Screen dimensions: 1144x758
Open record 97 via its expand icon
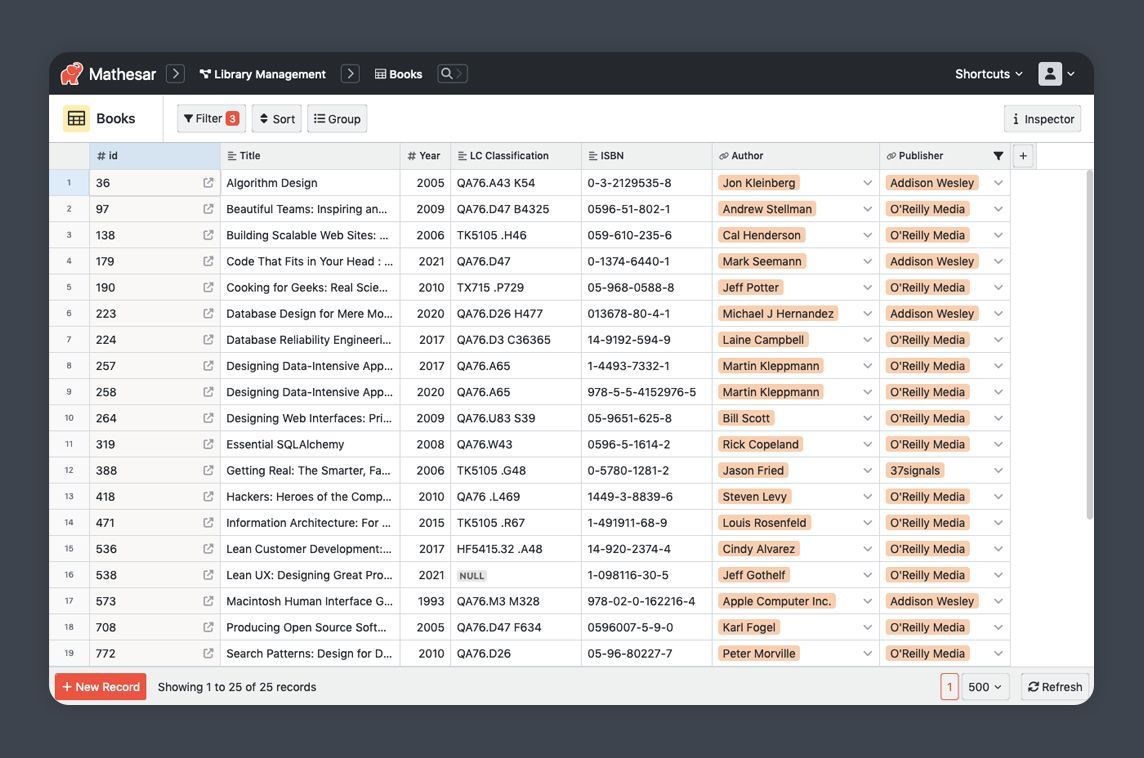coord(209,209)
